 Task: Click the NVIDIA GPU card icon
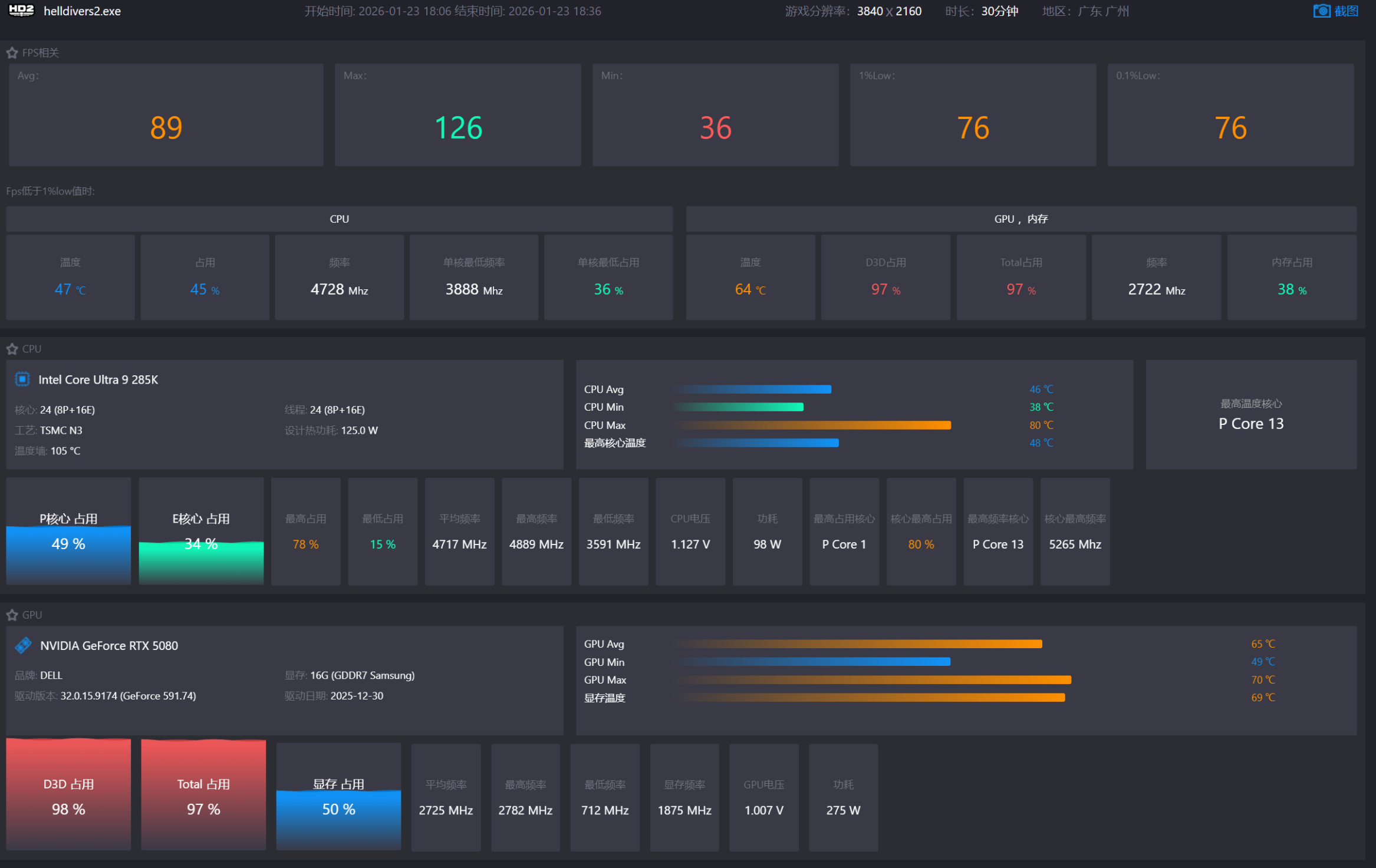[x=24, y=645]
